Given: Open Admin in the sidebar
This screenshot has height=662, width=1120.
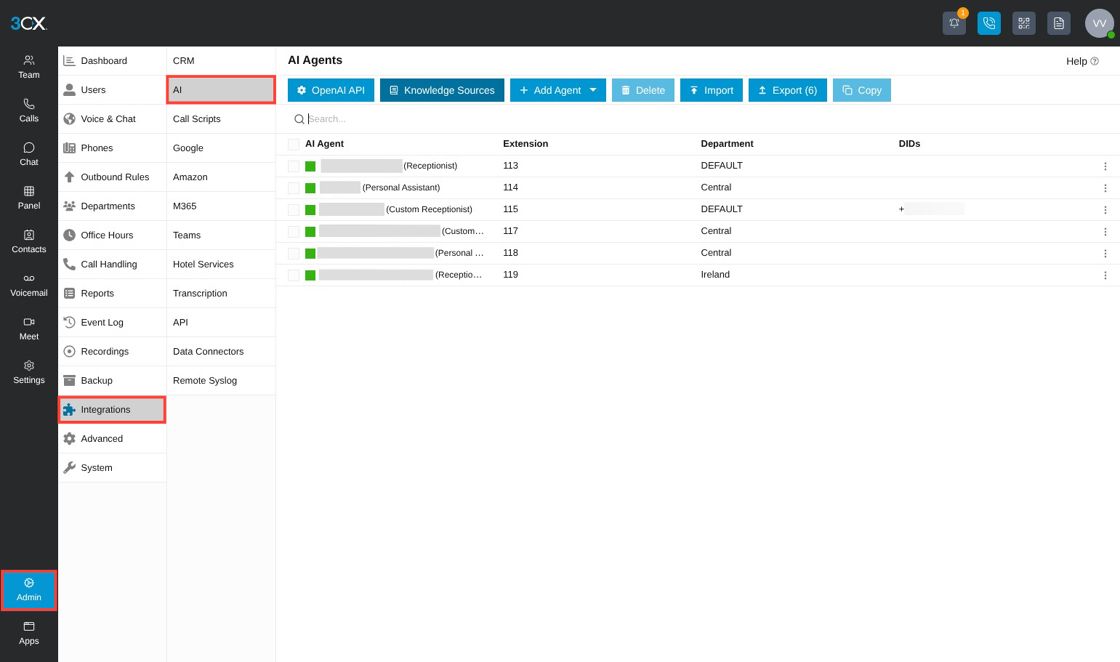Looking at the screenshot, I should pos(29,590).
